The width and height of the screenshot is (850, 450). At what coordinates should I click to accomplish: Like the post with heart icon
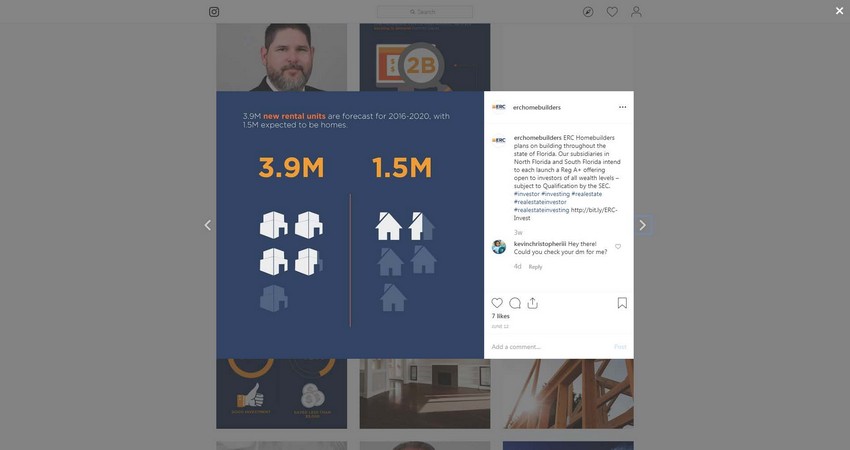[497, 303]
